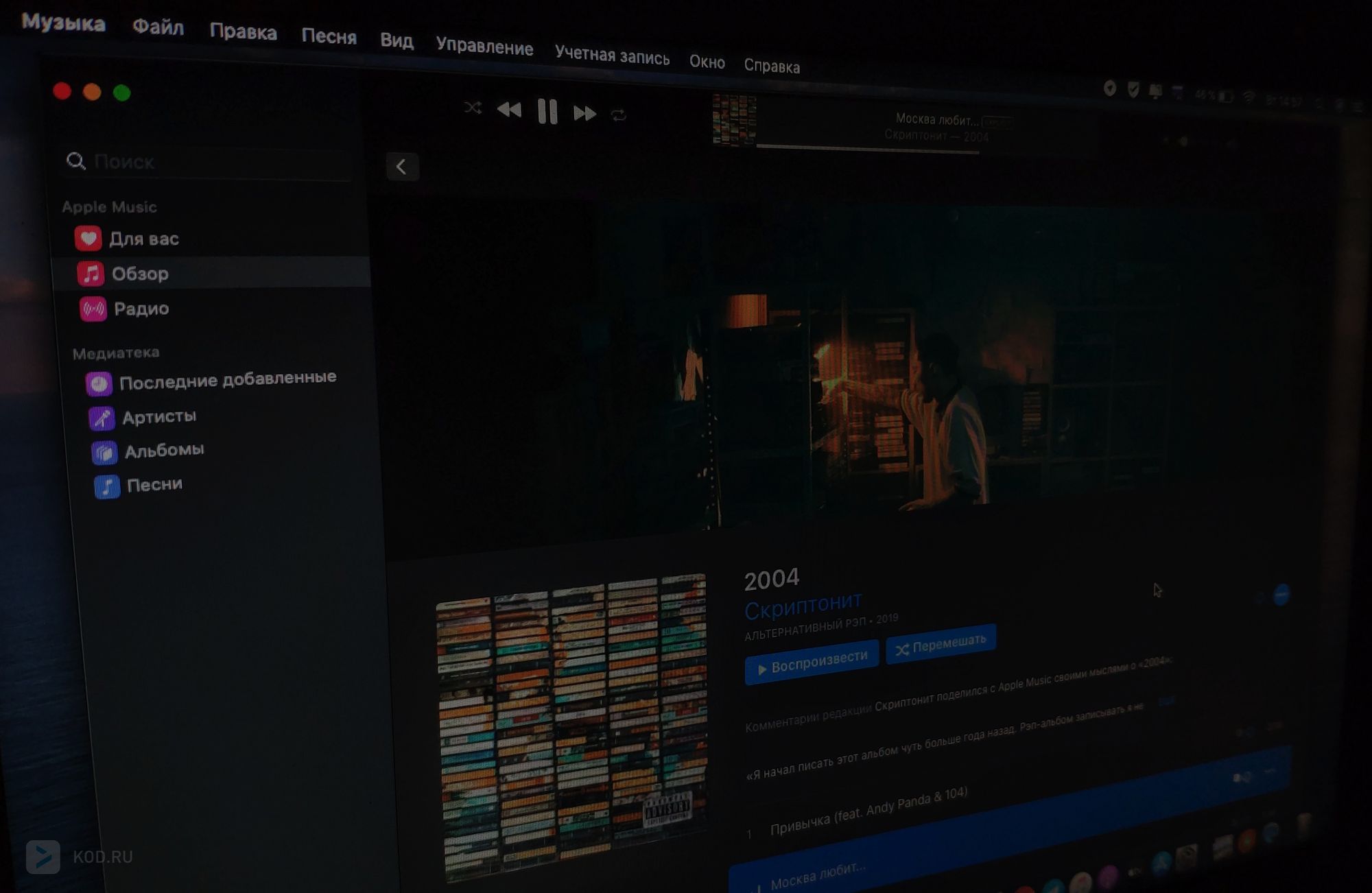This screenshot has width=1372, height=893.
Task: Open the Учетная запись menu
Action: (612, 55)
